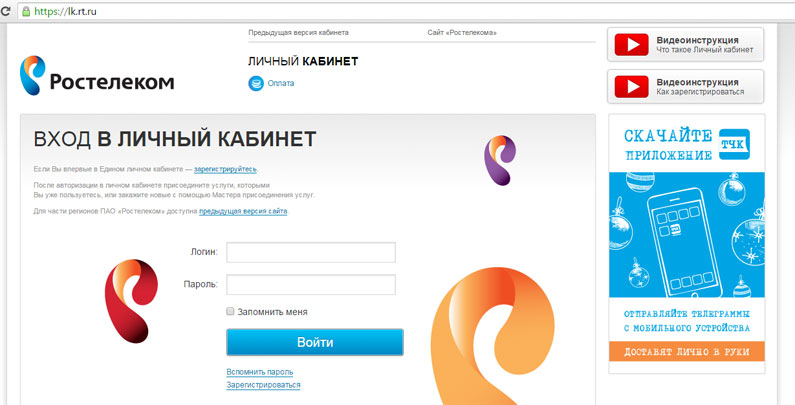Click the Пароль input field
The image size is (795, 405).
tap(311, 284)
